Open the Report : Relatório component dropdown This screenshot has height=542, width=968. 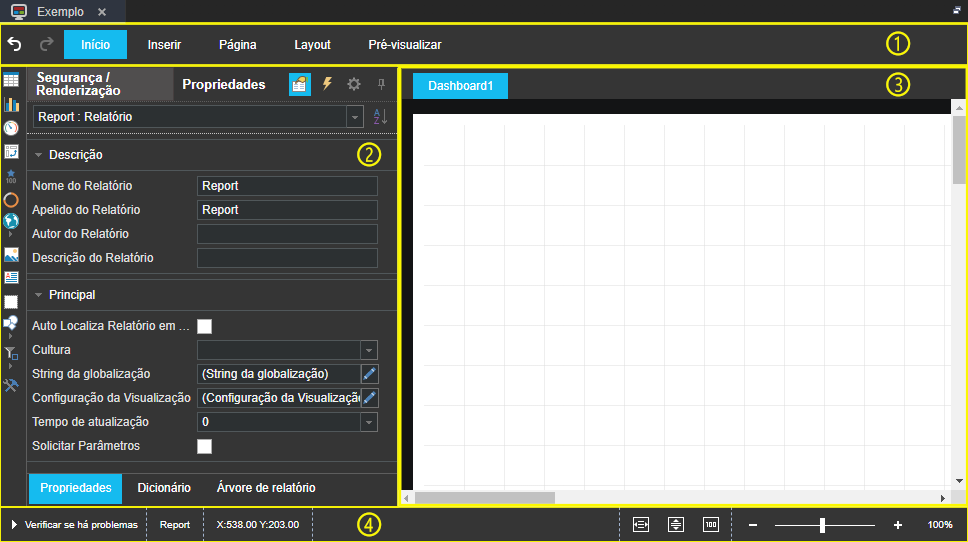click(355, 117)
